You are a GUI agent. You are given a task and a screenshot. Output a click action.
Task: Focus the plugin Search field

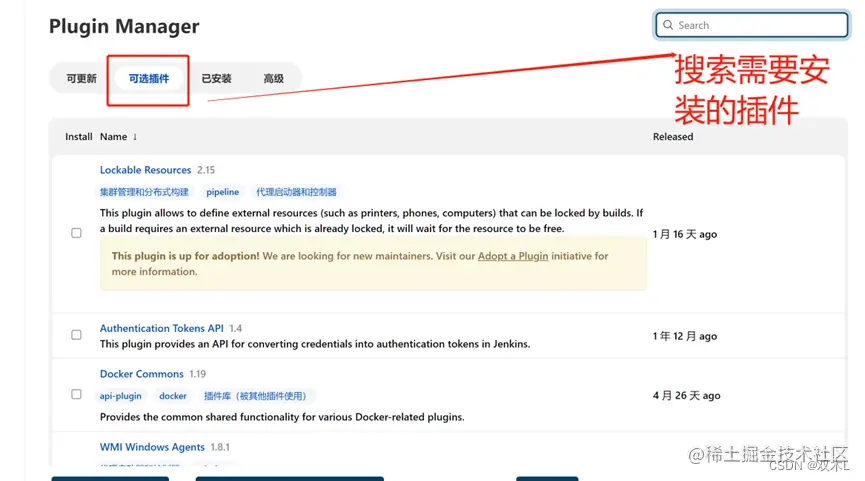[751, 25]
